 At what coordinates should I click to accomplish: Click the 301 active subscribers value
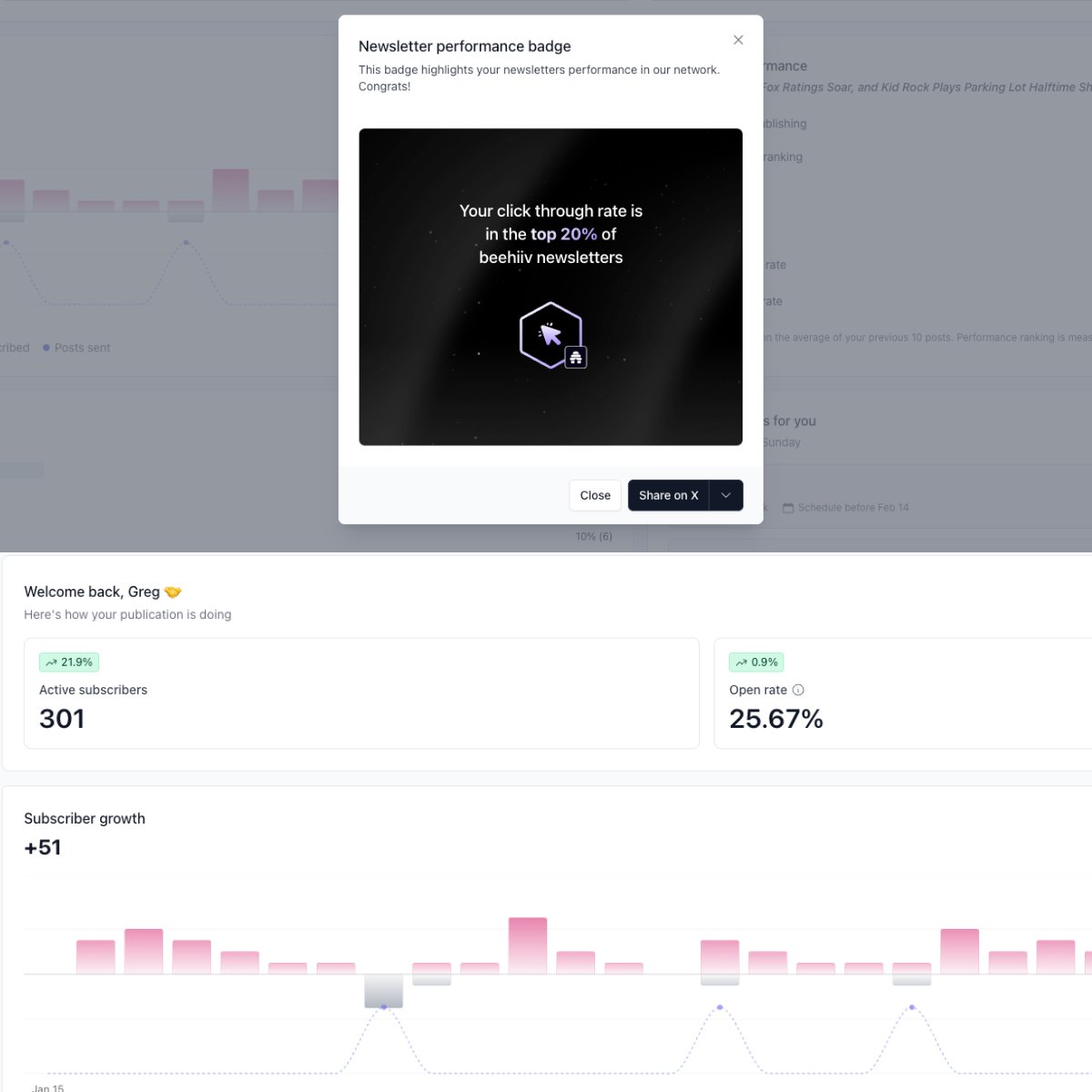click(62, 719)
